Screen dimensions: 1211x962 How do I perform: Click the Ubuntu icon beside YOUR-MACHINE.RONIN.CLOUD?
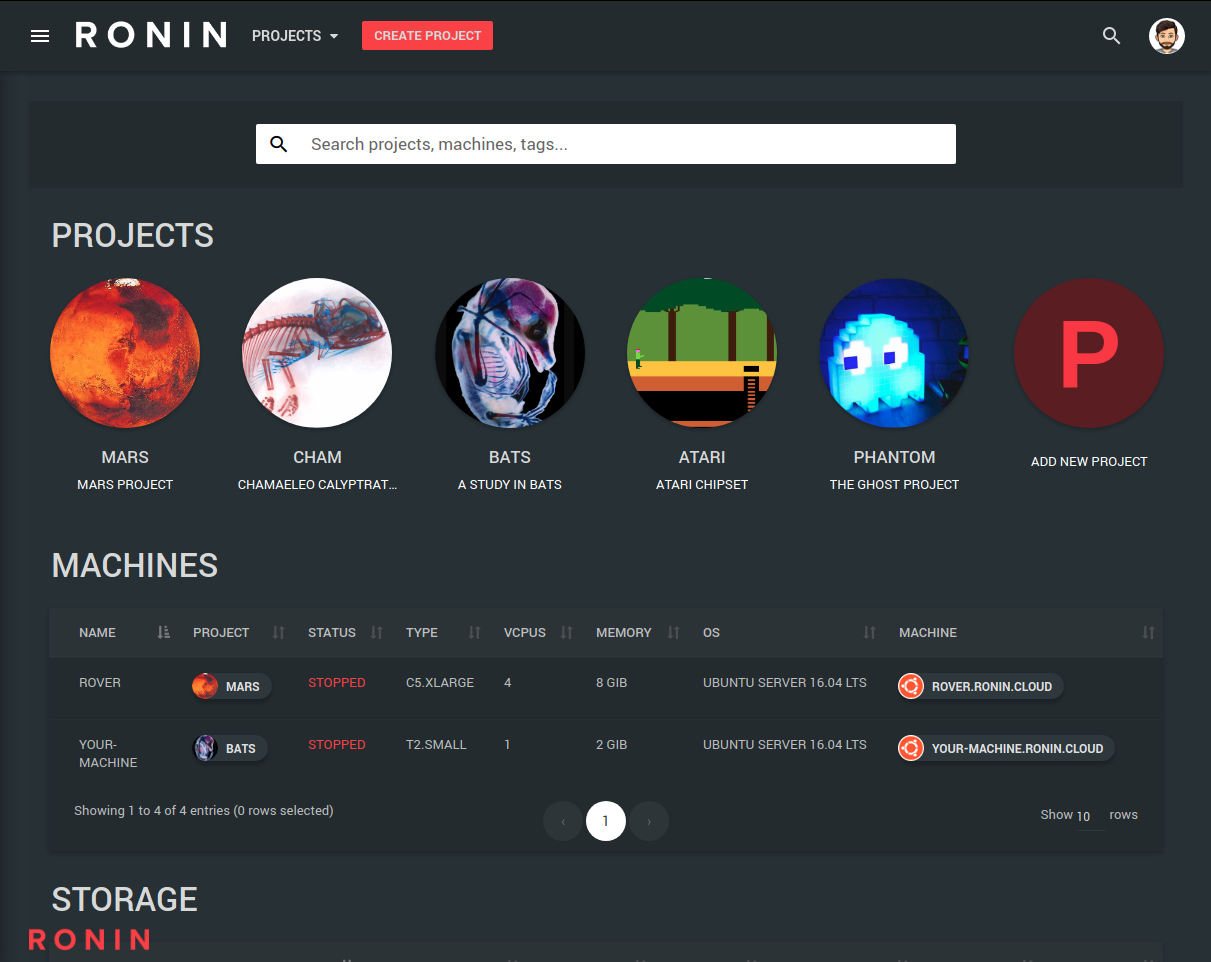[x=910, y=748]
